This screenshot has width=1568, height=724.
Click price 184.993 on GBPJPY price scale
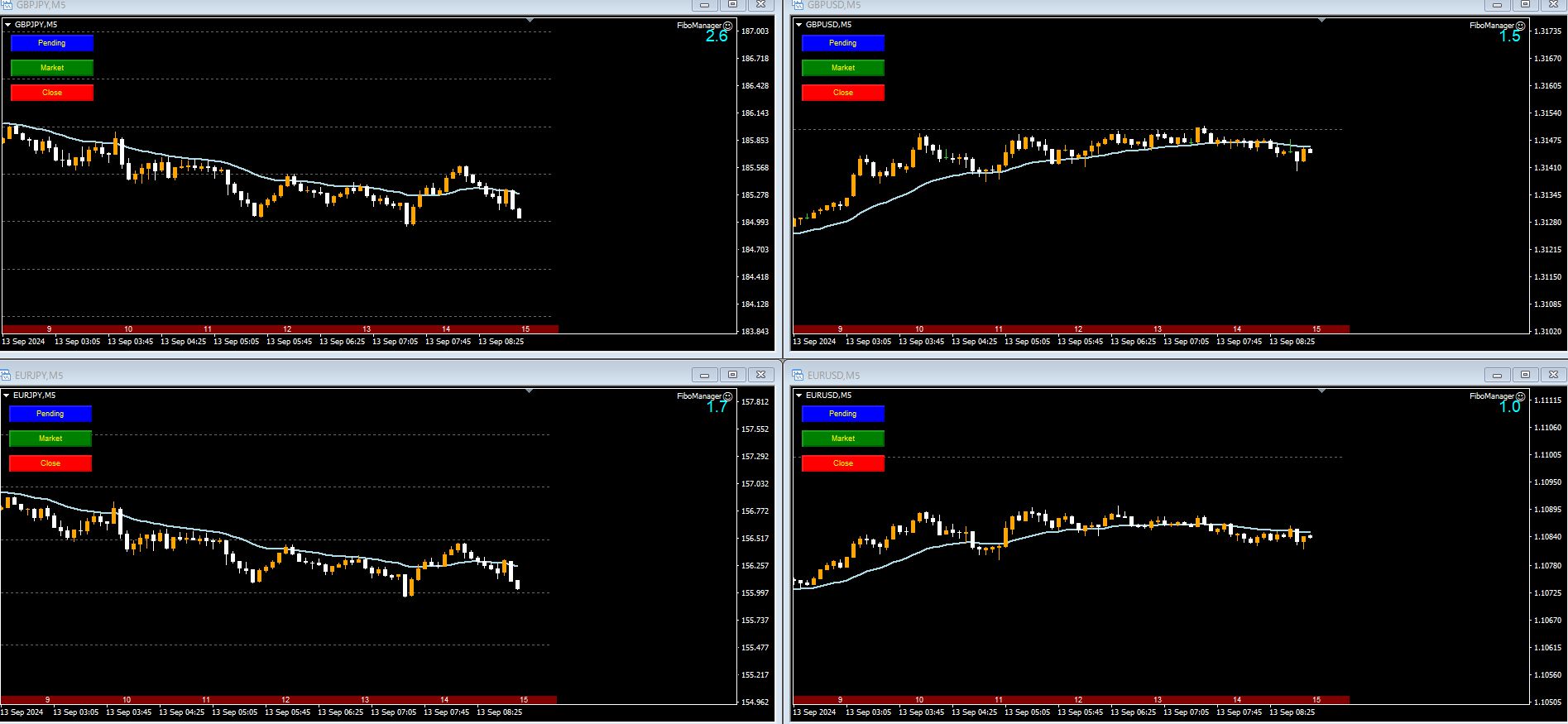click(755, 223)
